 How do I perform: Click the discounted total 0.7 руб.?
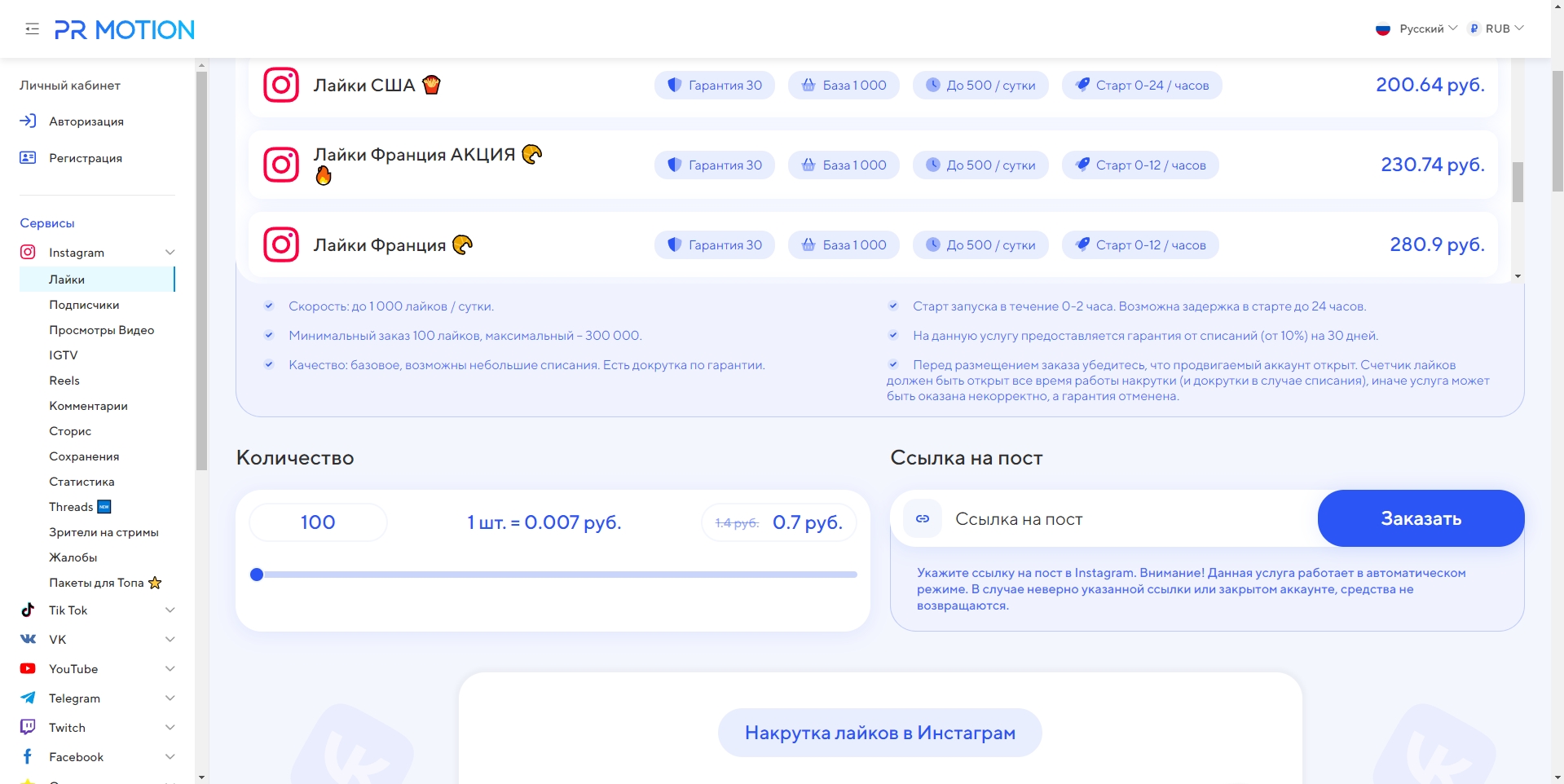tap(808, 522)
